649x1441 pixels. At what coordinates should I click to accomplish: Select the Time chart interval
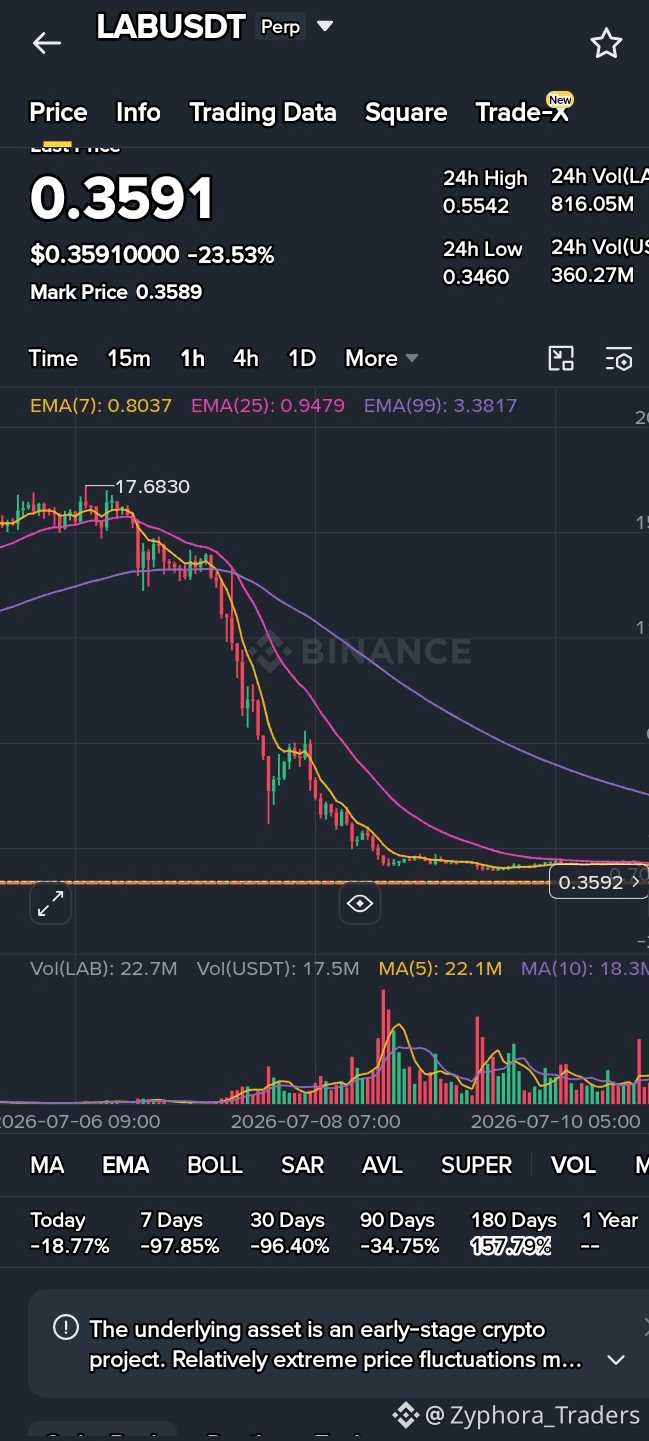(x=53, y=358)
